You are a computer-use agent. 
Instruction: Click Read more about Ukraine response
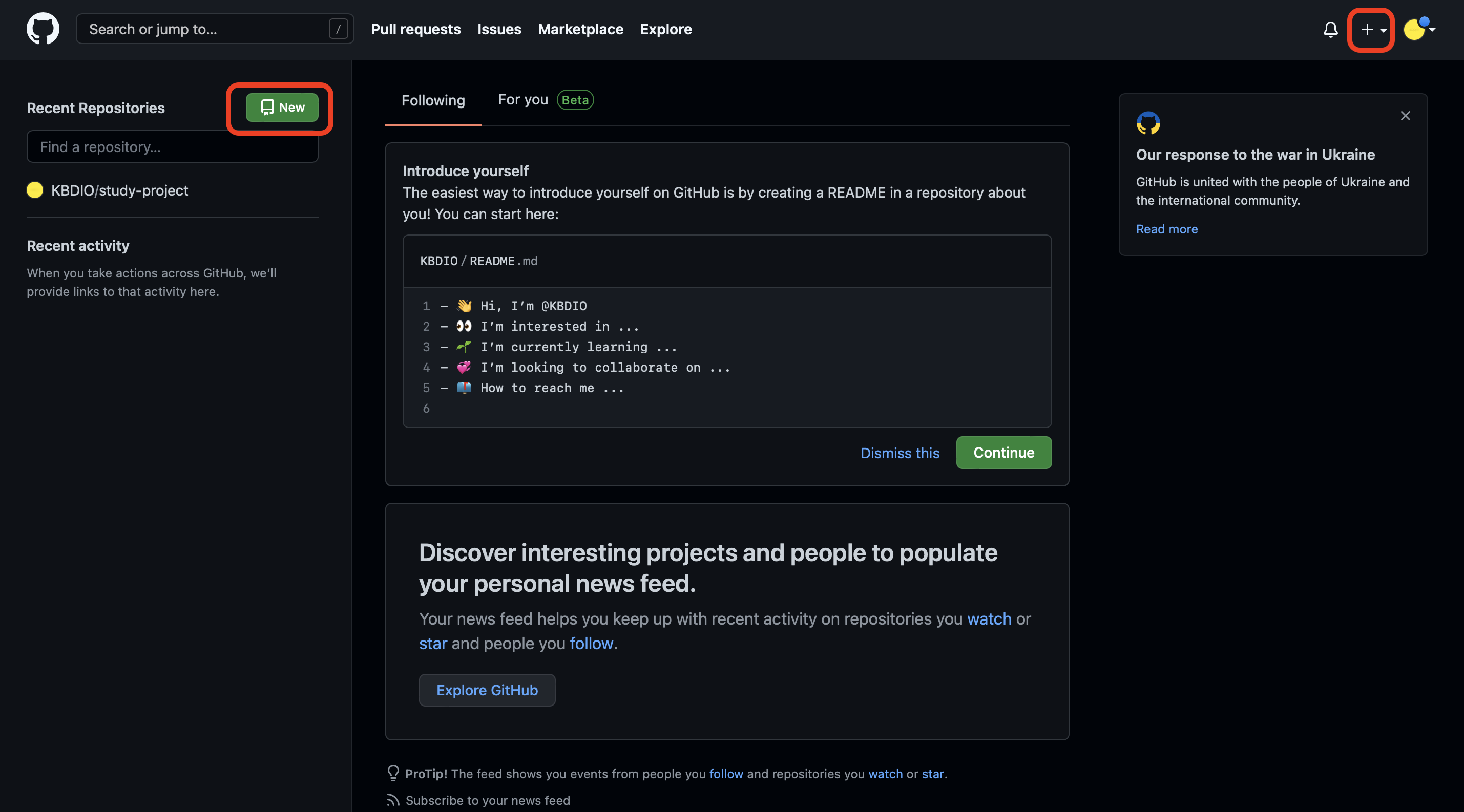(x=1167, y=228)
